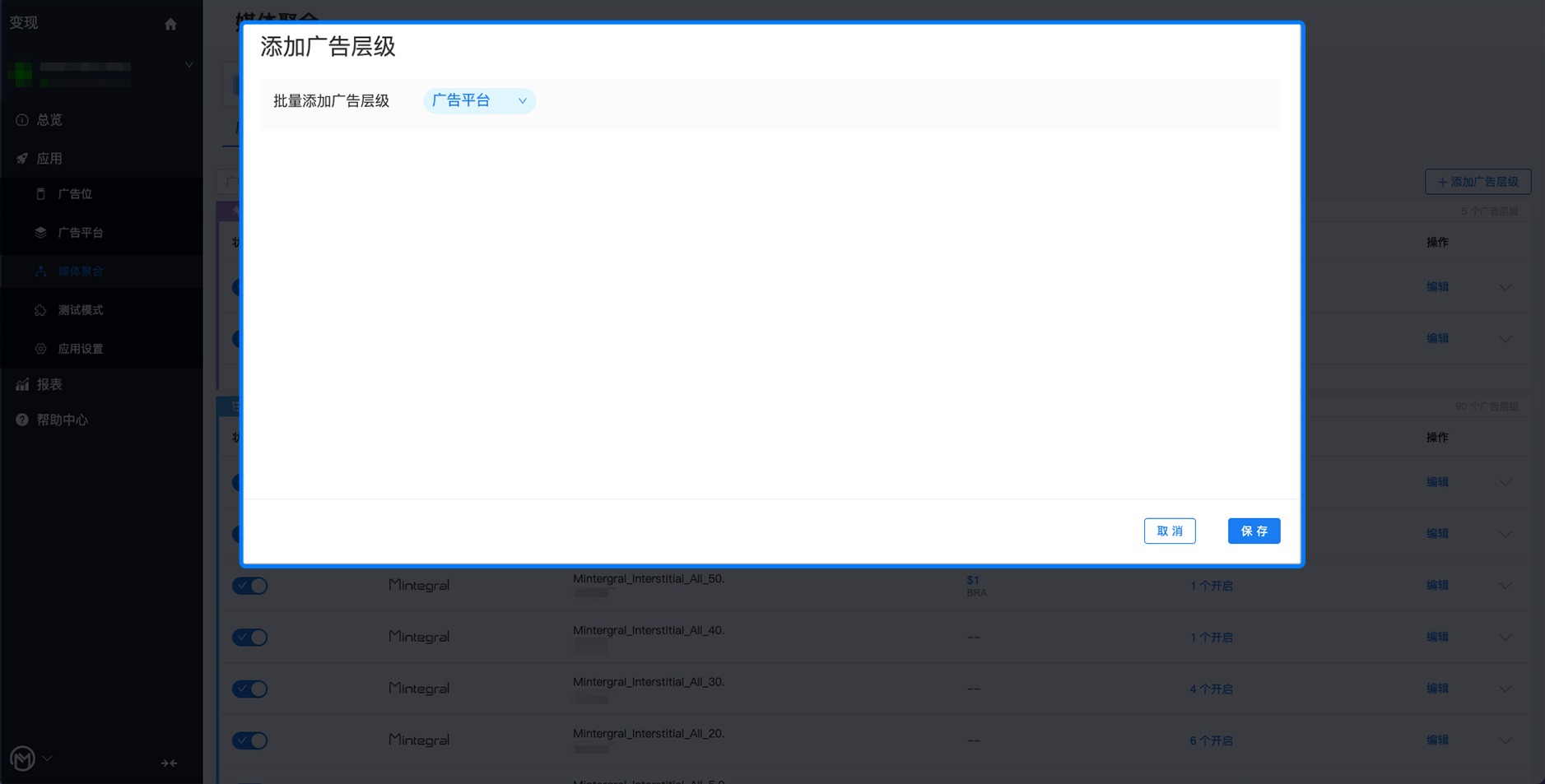Image resolution: width=1545 pixels, height=784 pixels.
Task: Open the 1 个开启 link in All_40 row
Action: point(1211,638)
